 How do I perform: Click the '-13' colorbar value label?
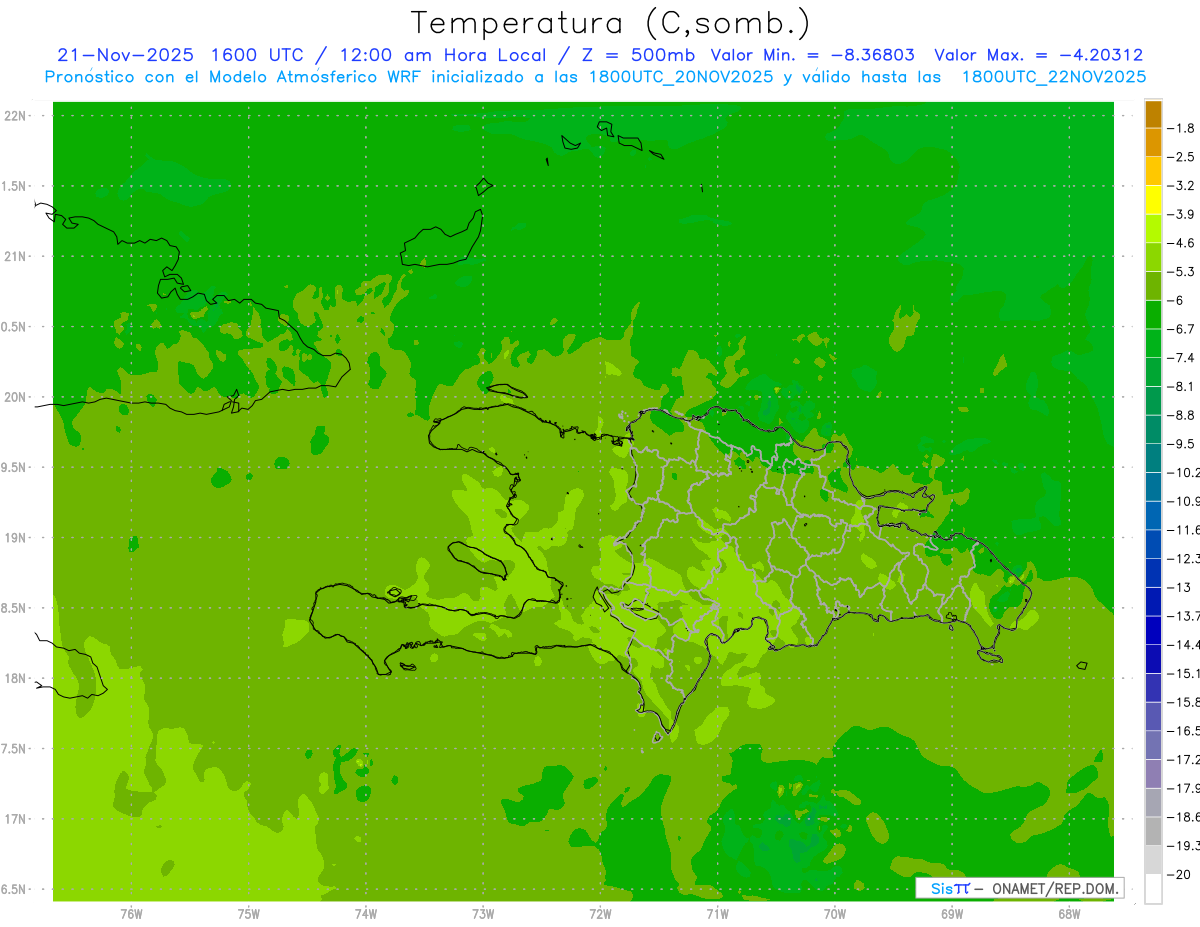coord(1179,587)
